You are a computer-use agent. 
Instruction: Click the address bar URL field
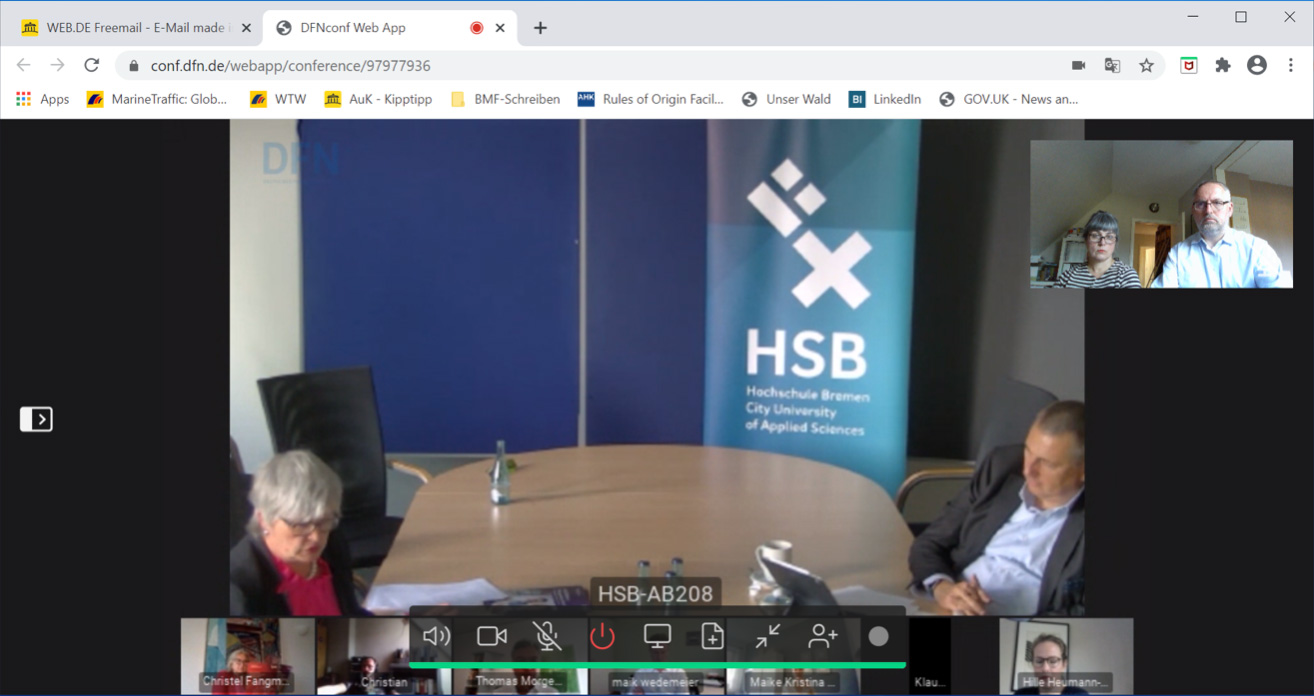coord(640,66)
